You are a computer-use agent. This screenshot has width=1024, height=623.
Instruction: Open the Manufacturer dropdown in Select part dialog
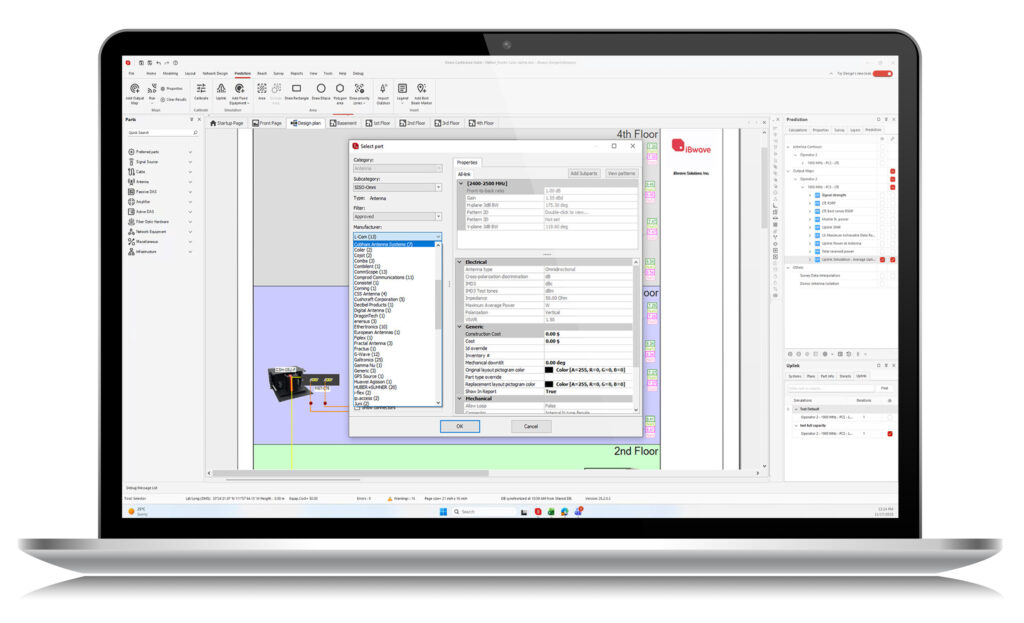pos(436,236)
